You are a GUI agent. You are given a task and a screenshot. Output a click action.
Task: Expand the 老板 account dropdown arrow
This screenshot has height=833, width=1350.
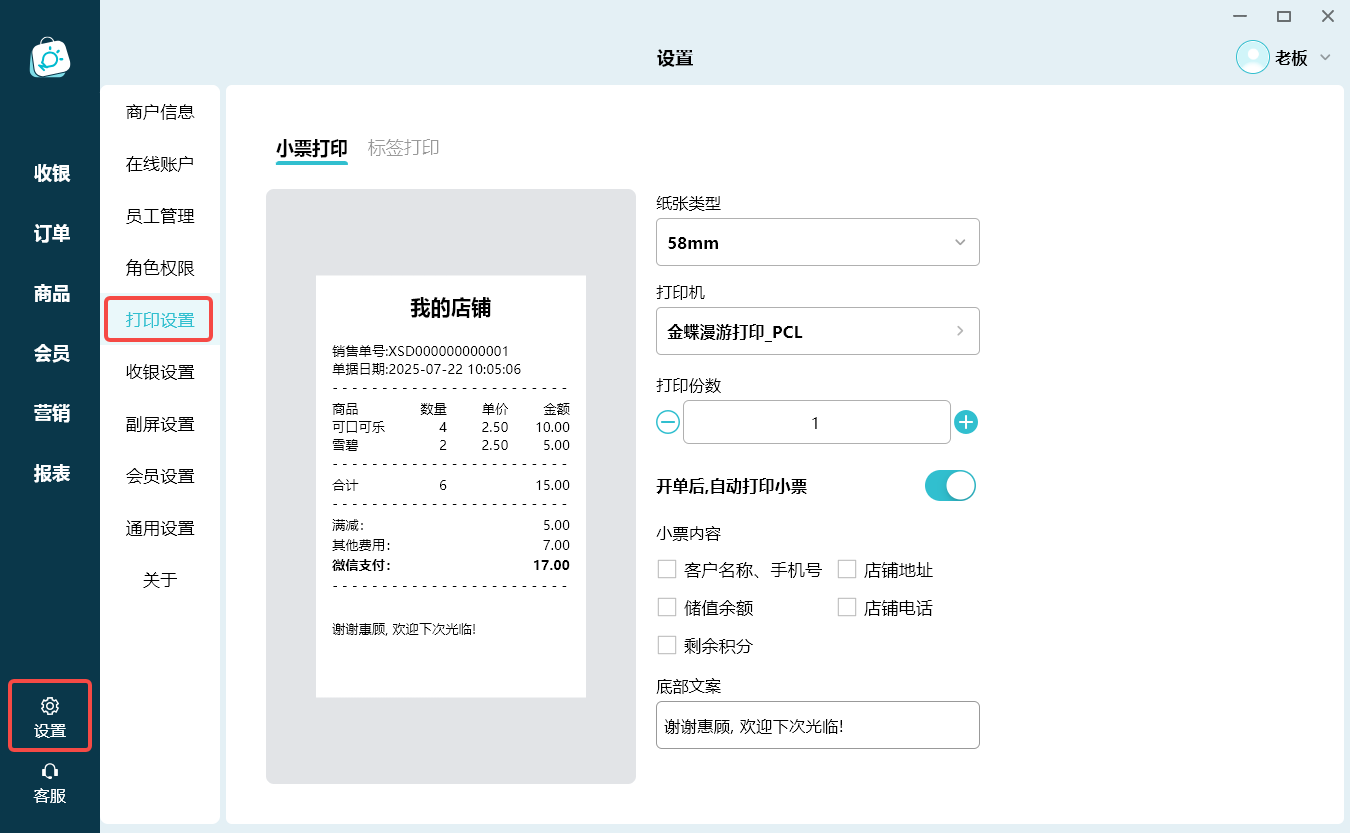point(1326,57)
